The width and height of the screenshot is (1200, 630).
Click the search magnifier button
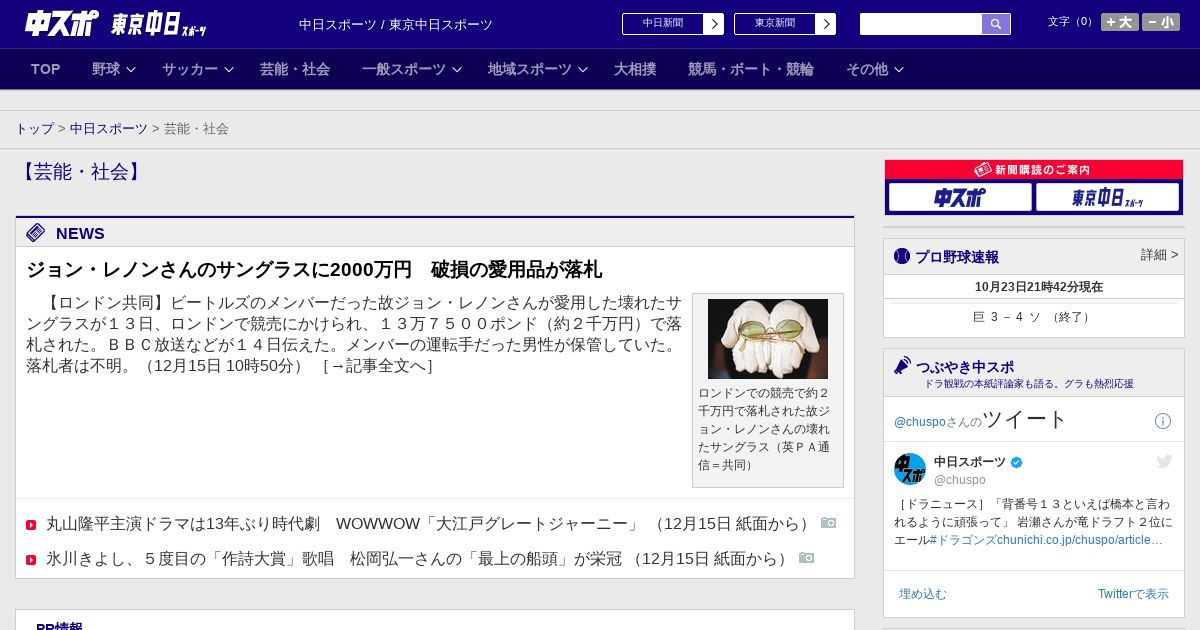point(996,24)
